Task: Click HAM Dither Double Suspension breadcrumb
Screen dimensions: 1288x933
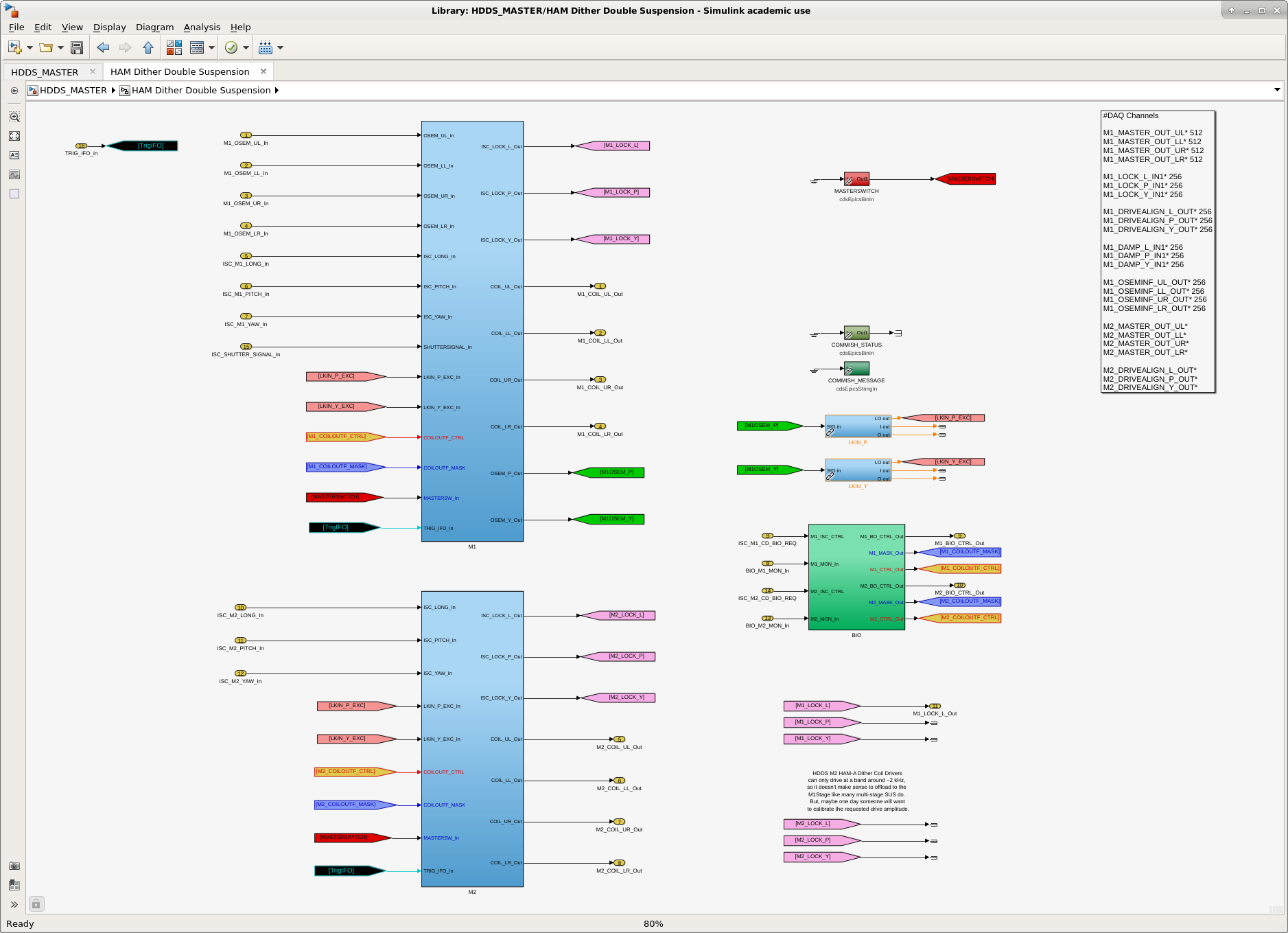Action: (201, 90)
